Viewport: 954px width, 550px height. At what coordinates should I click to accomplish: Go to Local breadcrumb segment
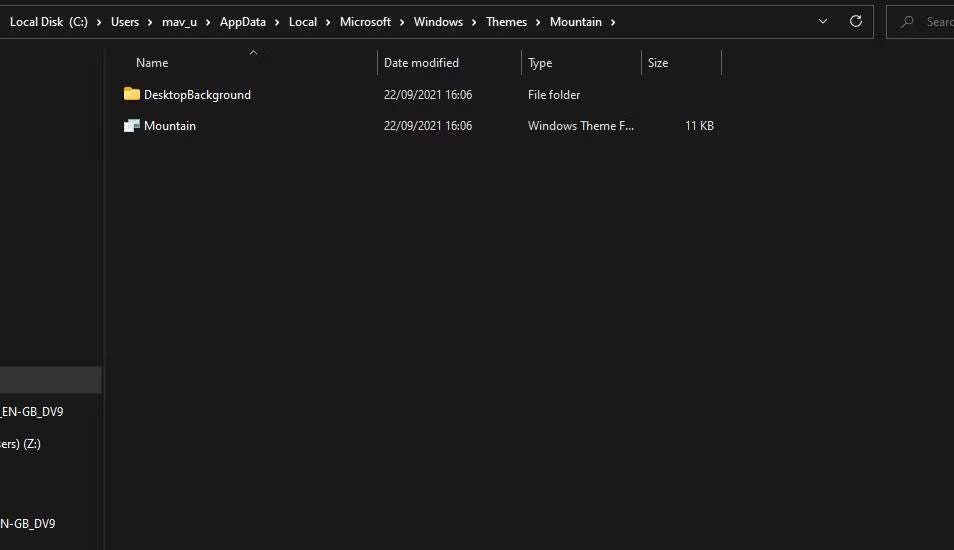303,22
